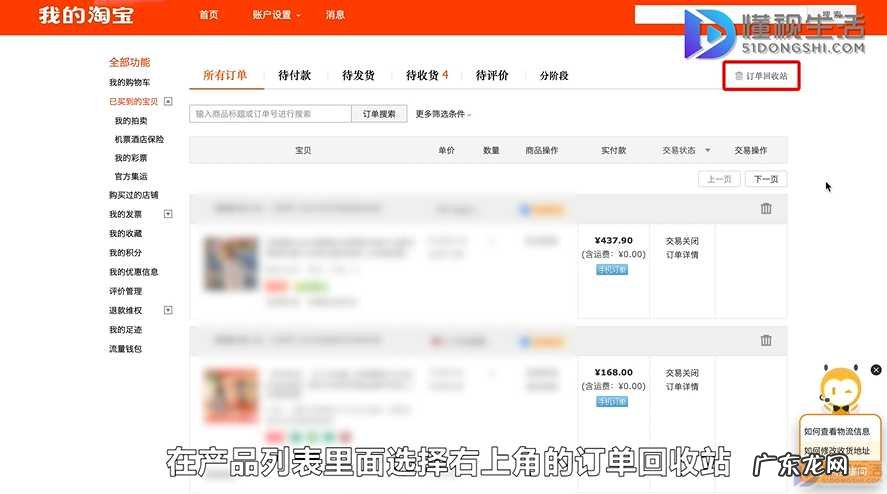
Task: Open 我的购物车 in the sidebar
Action: coord(130,83)
